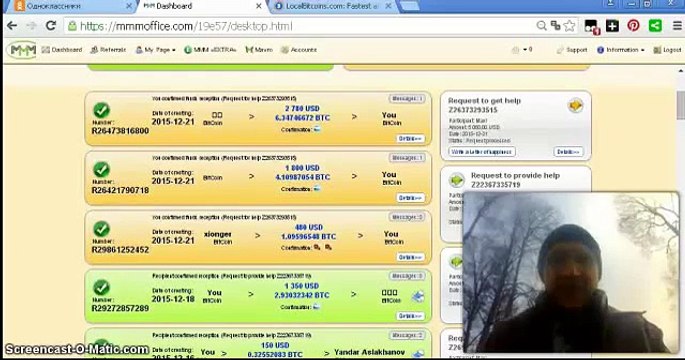Open the MMM eXTRA nav item
The width and height of the screenshot is (685, 360).
(210, 50)
